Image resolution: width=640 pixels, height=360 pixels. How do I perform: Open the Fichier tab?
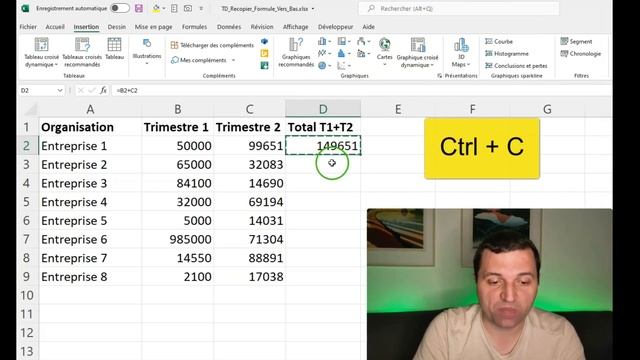(x=28, y=27)
